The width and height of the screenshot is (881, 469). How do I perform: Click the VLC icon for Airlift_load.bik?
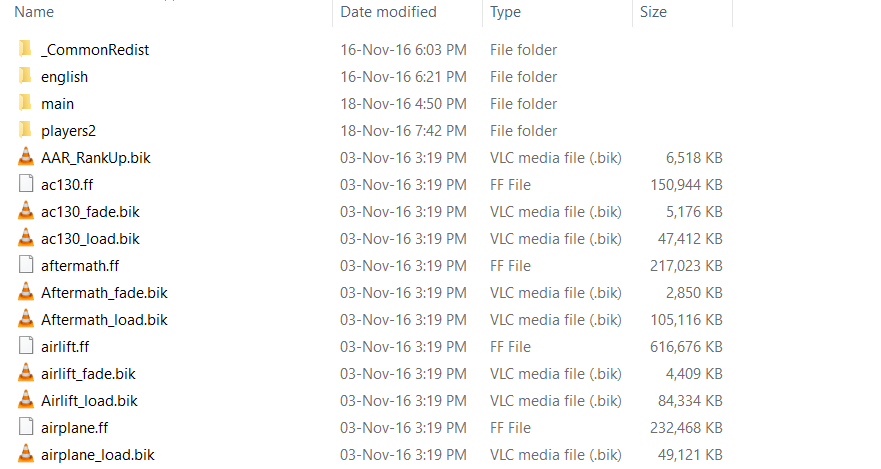pos(26,401)
